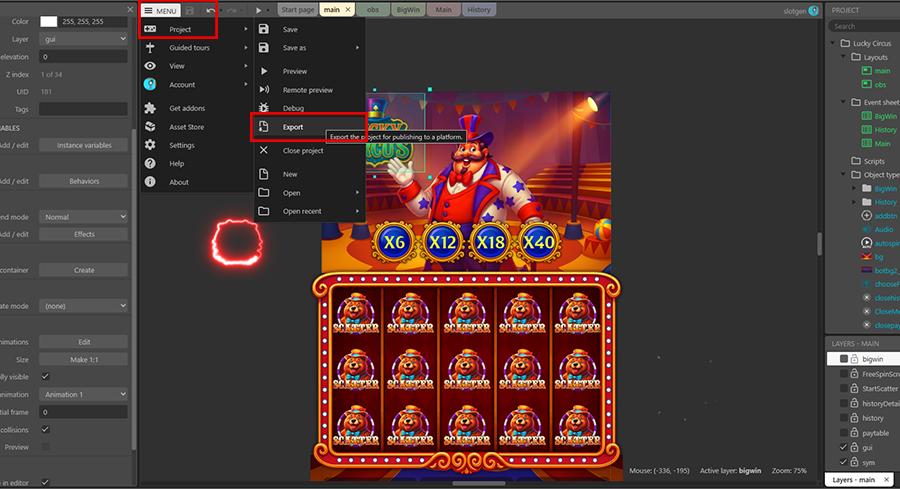Click the Remote preview icon
Image resolution: width=900 pixels, height=489 pixels.
[263, 90]
